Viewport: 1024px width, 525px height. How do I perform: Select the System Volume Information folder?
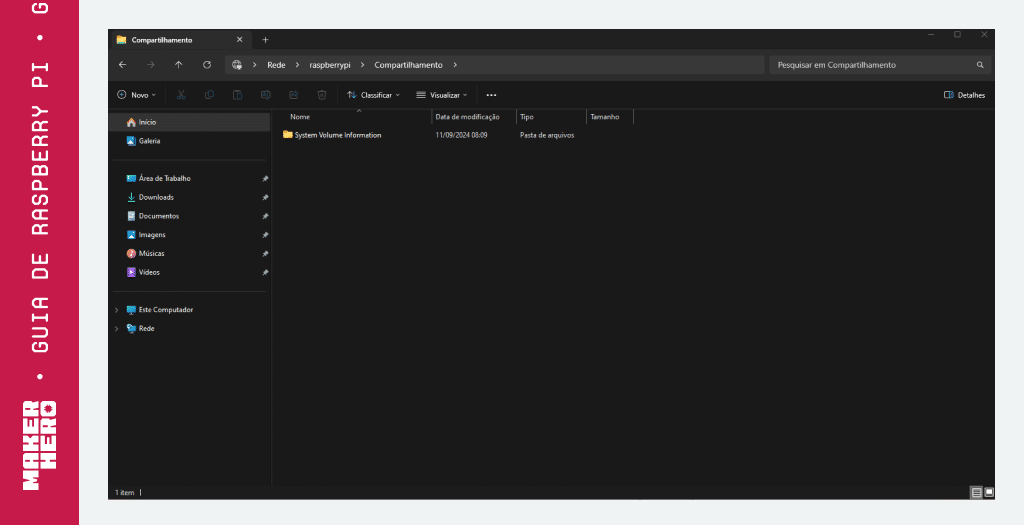coord(332,135)
